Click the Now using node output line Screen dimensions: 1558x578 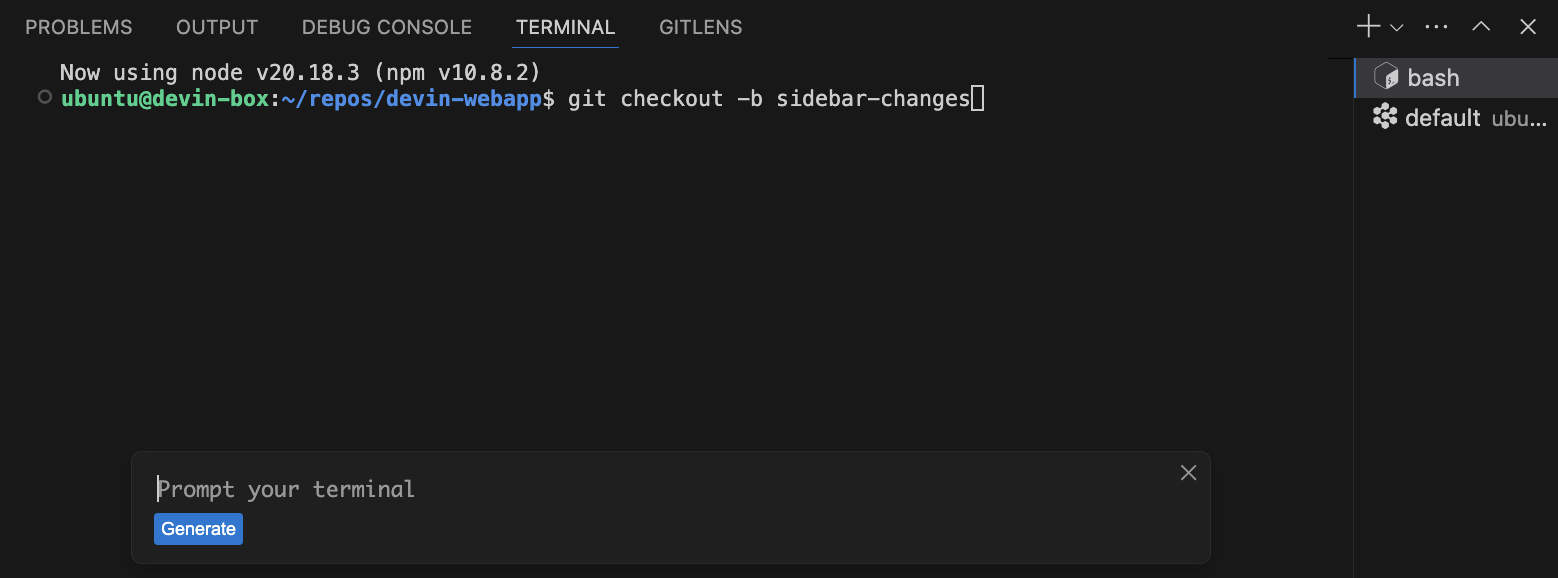coord(300,72)
